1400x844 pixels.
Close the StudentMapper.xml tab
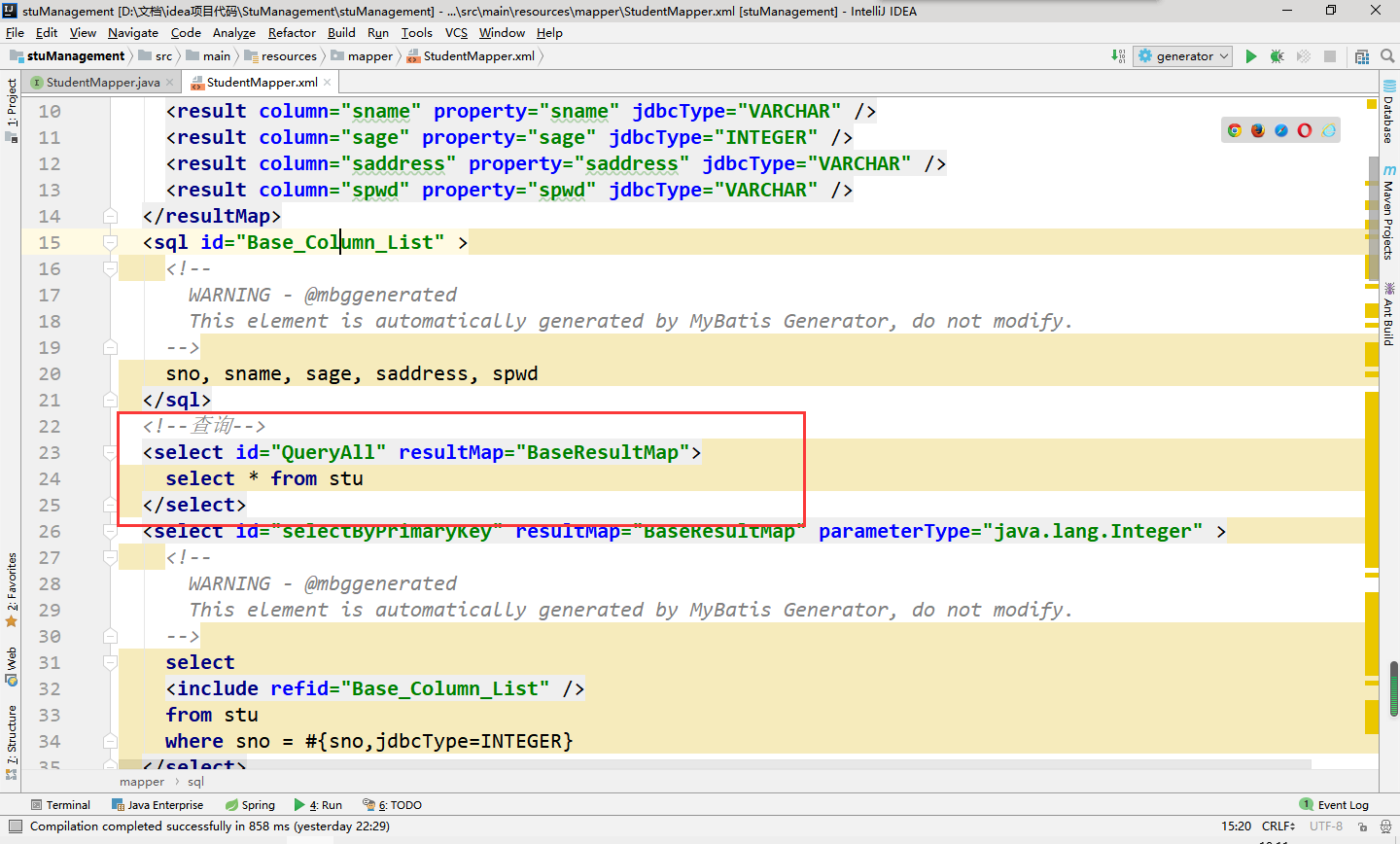coord(328,83)
